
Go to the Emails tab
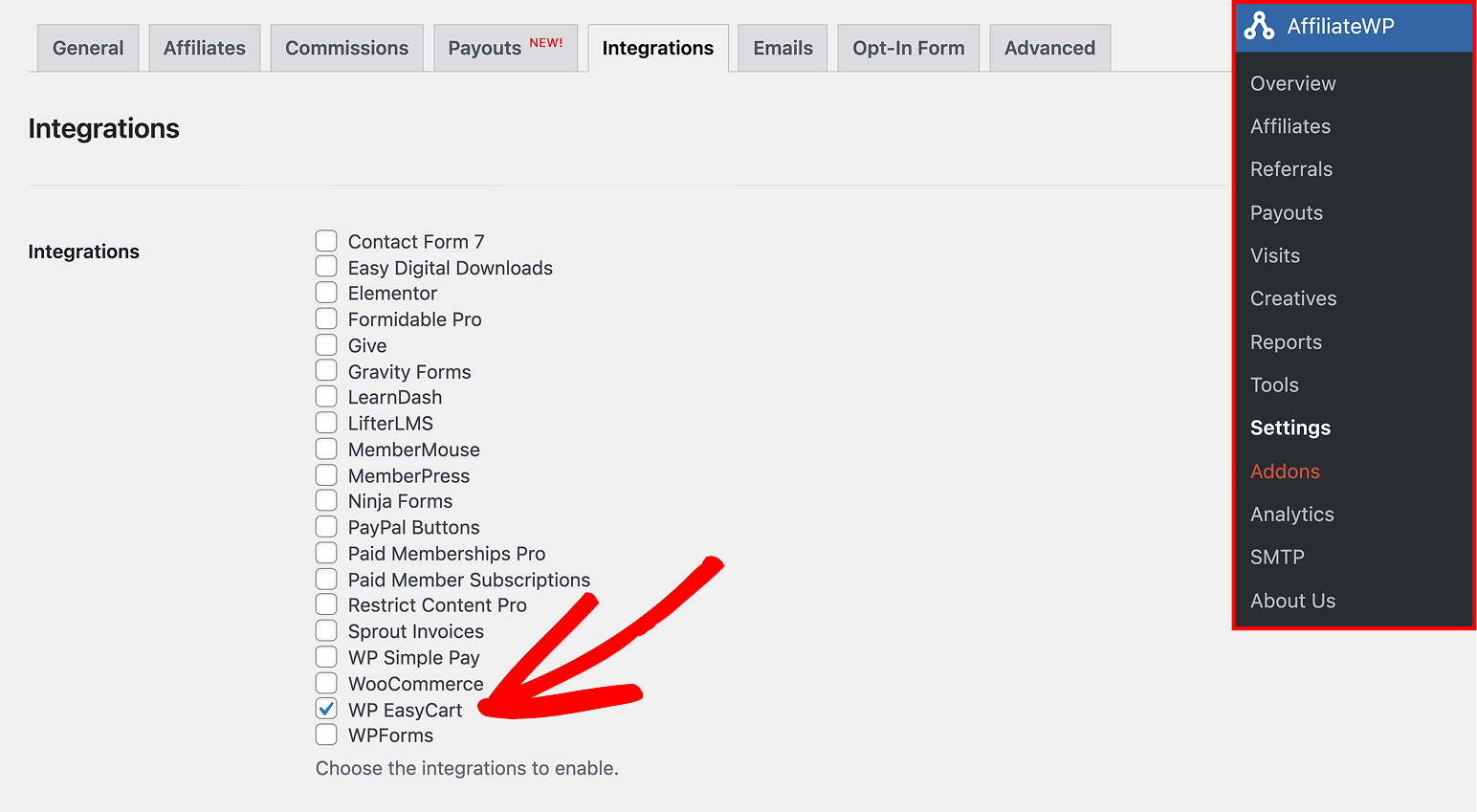pos(783,48)
